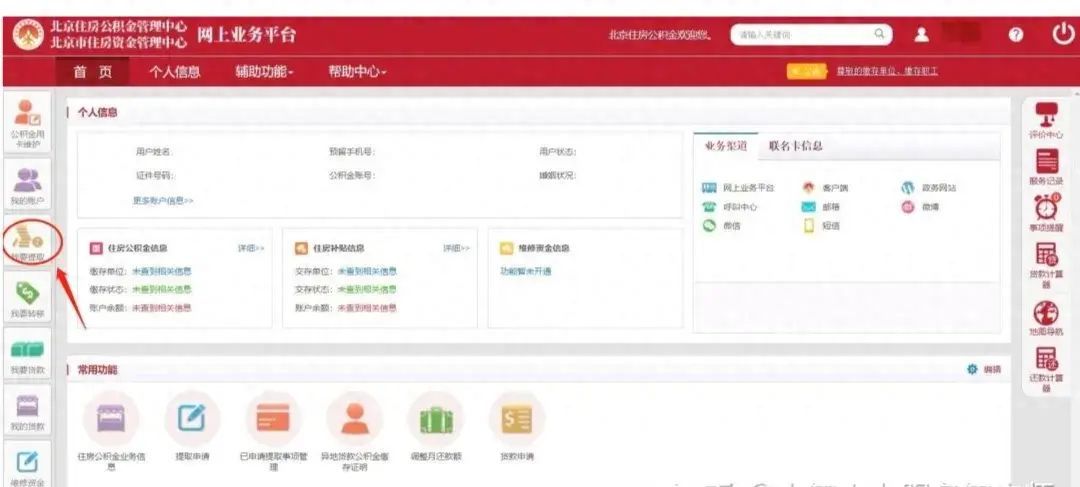Click 功能暂未开通 in 维修资金信息 card
Image resolution: width=1080 pixels, height=487 pixels.
pyautogui.click(x=526, y=271)
